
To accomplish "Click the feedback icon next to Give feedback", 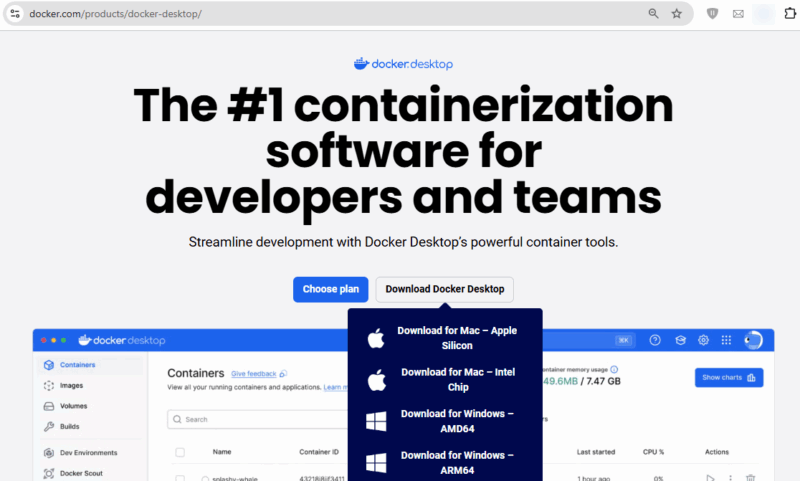I will click(283, 374).
